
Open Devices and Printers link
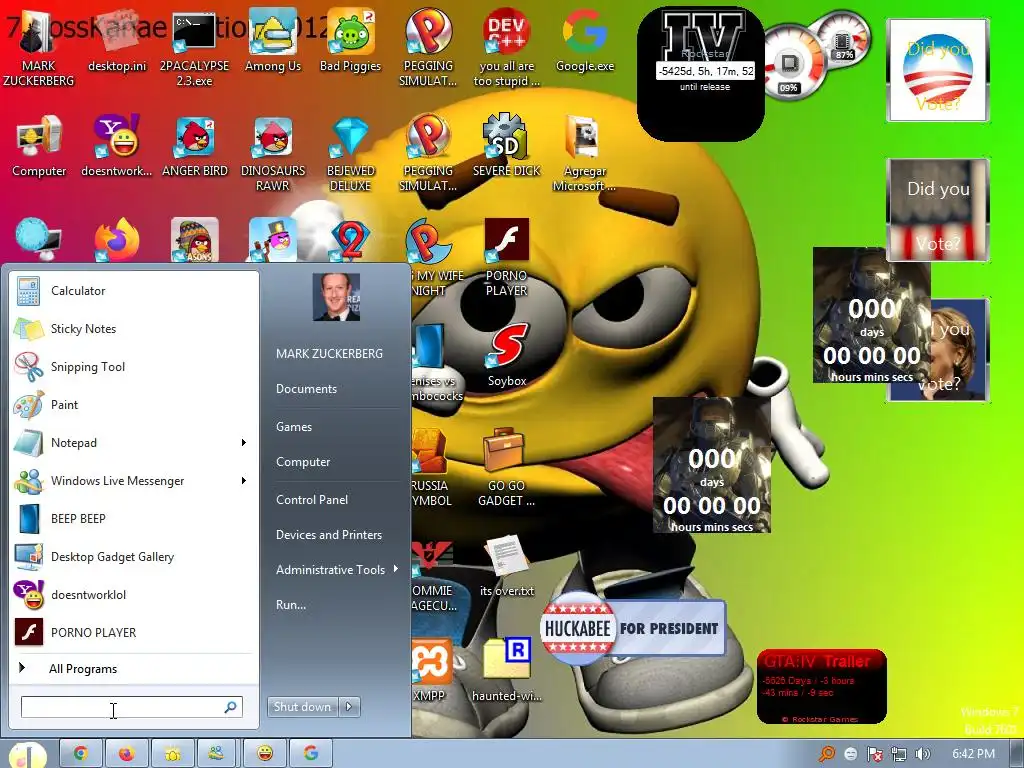pyautogui.click(x=328, y=535)
